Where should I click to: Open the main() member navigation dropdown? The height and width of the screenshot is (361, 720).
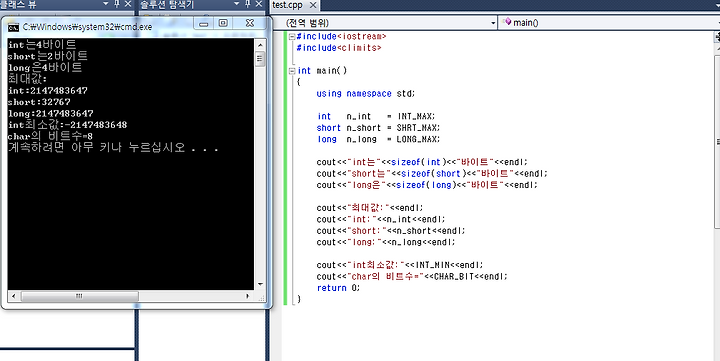click(x=609, y=23)
